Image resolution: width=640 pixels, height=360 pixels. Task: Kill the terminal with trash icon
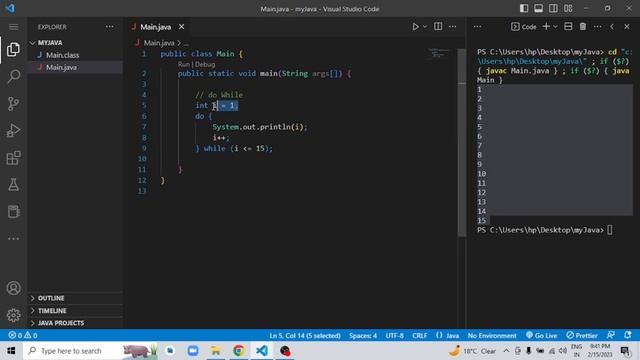coord(583,27)
